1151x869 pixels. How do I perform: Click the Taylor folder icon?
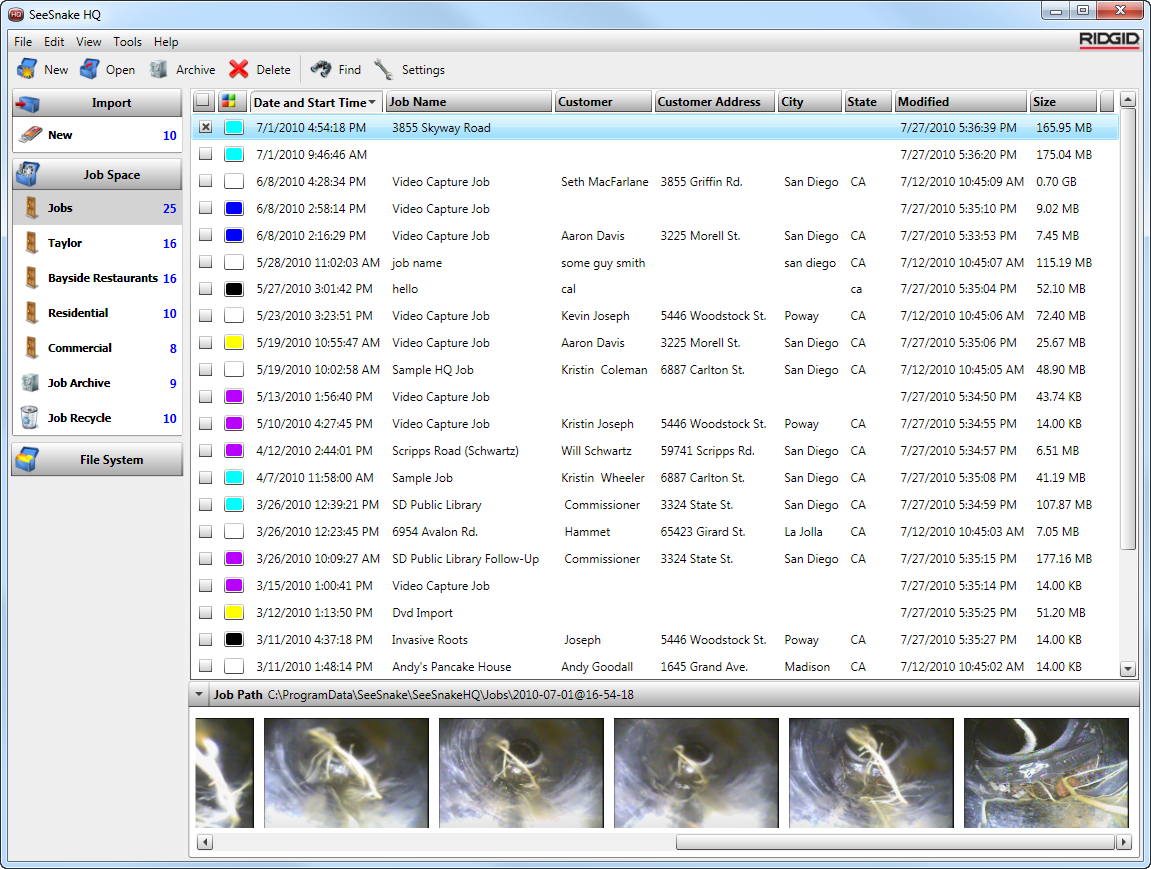point(31,243)
